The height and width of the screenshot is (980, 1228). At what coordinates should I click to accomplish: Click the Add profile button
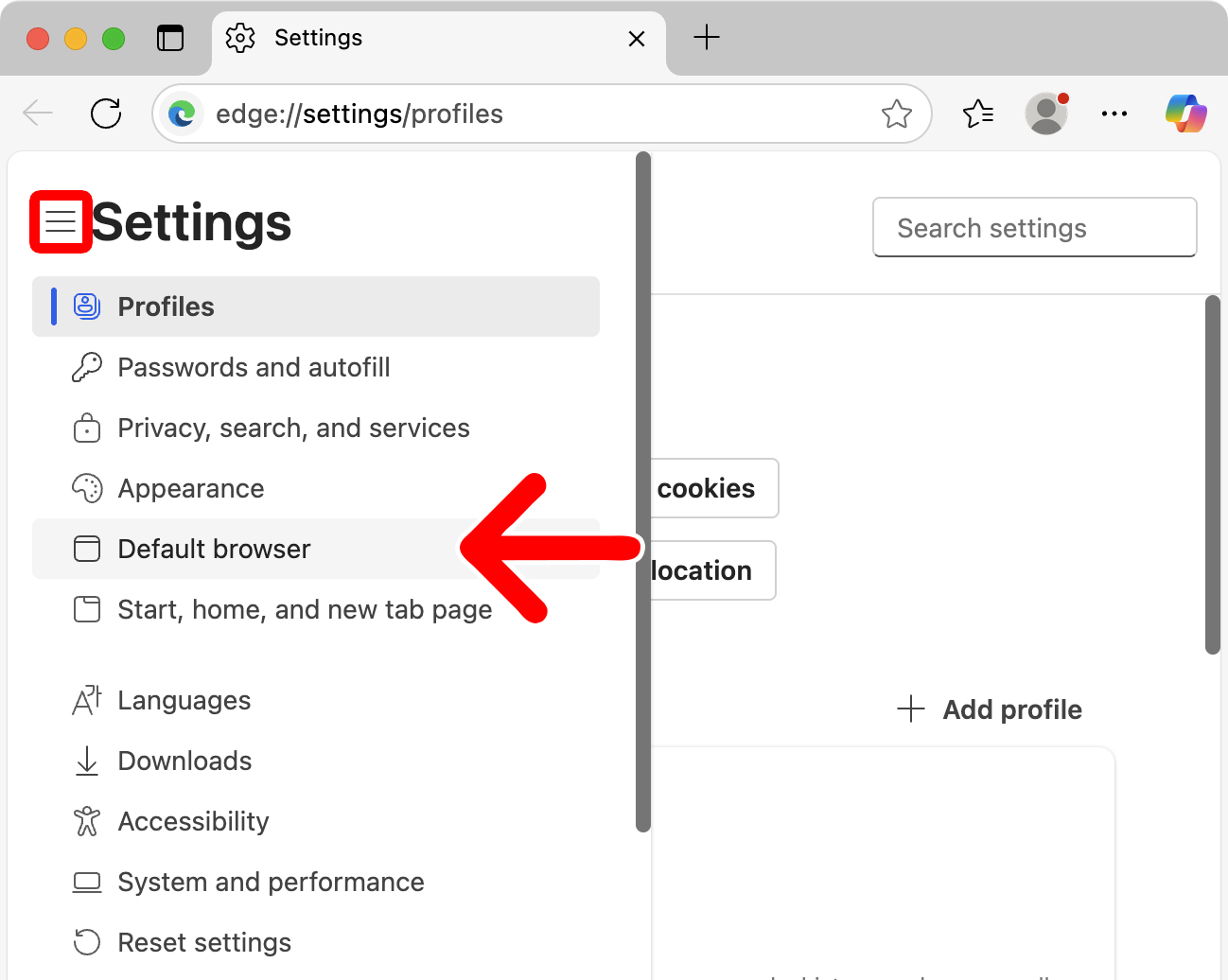(x=990, y=709)
